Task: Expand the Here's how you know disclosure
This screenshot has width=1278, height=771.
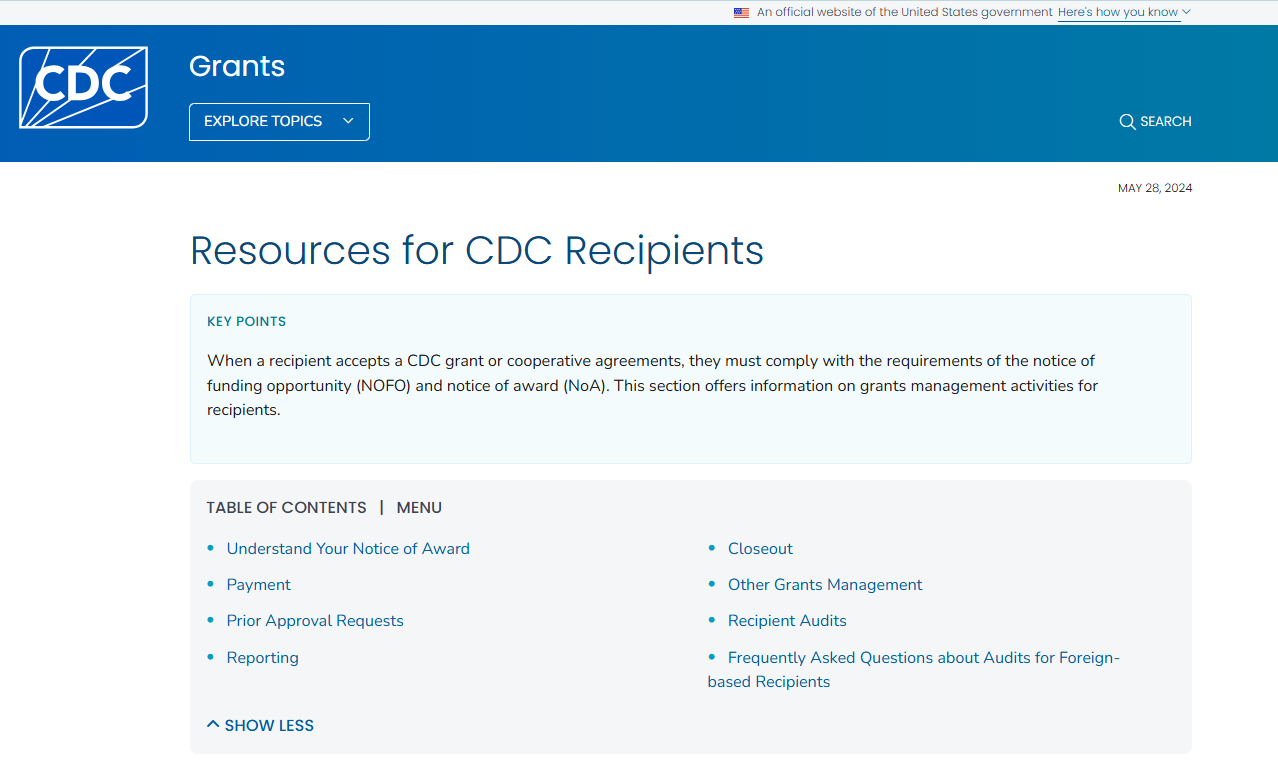Action: coord(1119,12)
